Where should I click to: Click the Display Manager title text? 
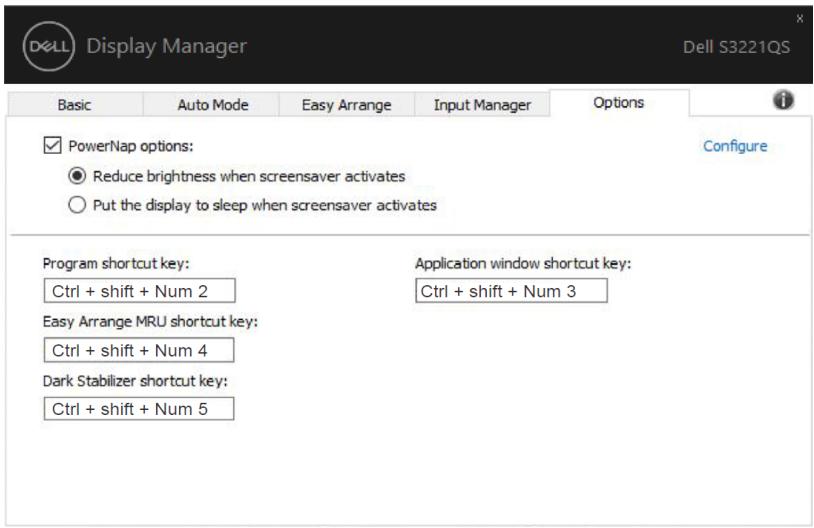(x=167, y=47)
